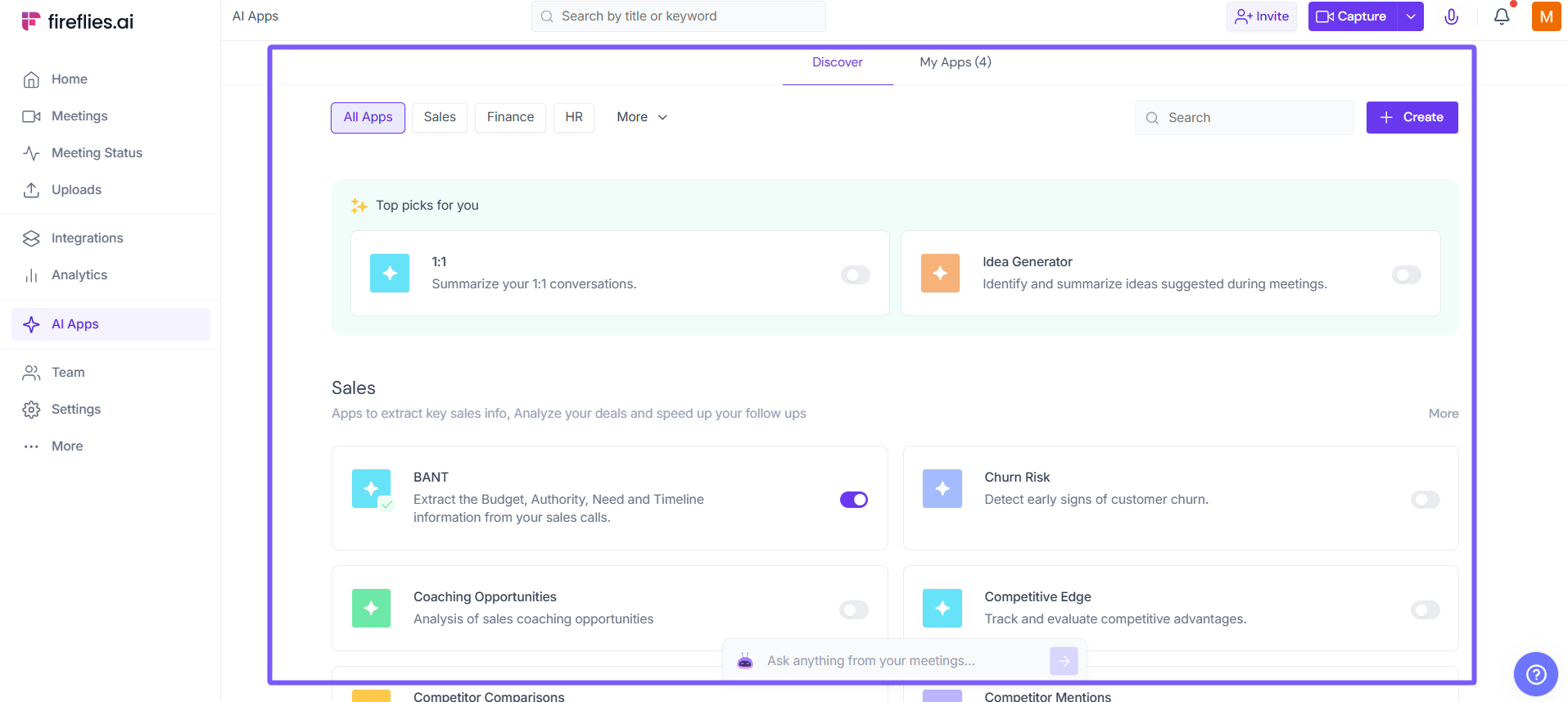1568x702 pixels.
Task: Click the three-dots icon beside More in sidebar
Action: (x=31, y=446)
